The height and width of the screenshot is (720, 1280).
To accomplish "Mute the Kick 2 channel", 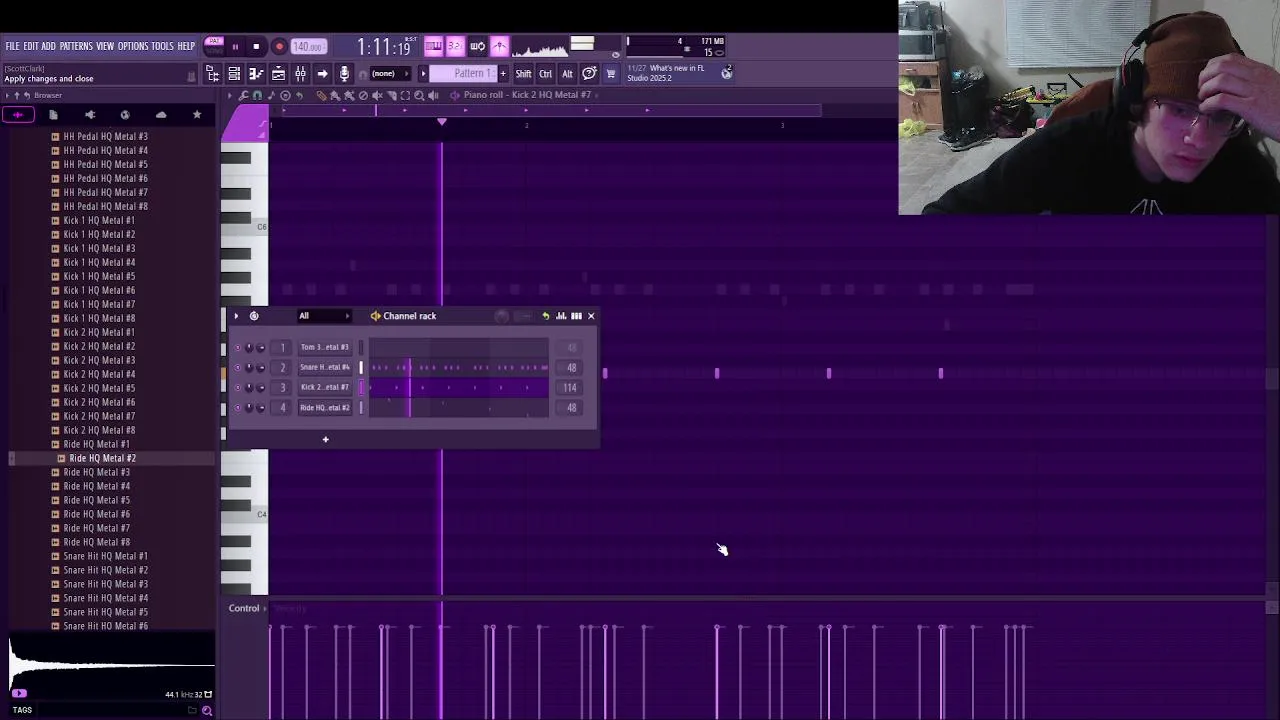I will (237, 388).
